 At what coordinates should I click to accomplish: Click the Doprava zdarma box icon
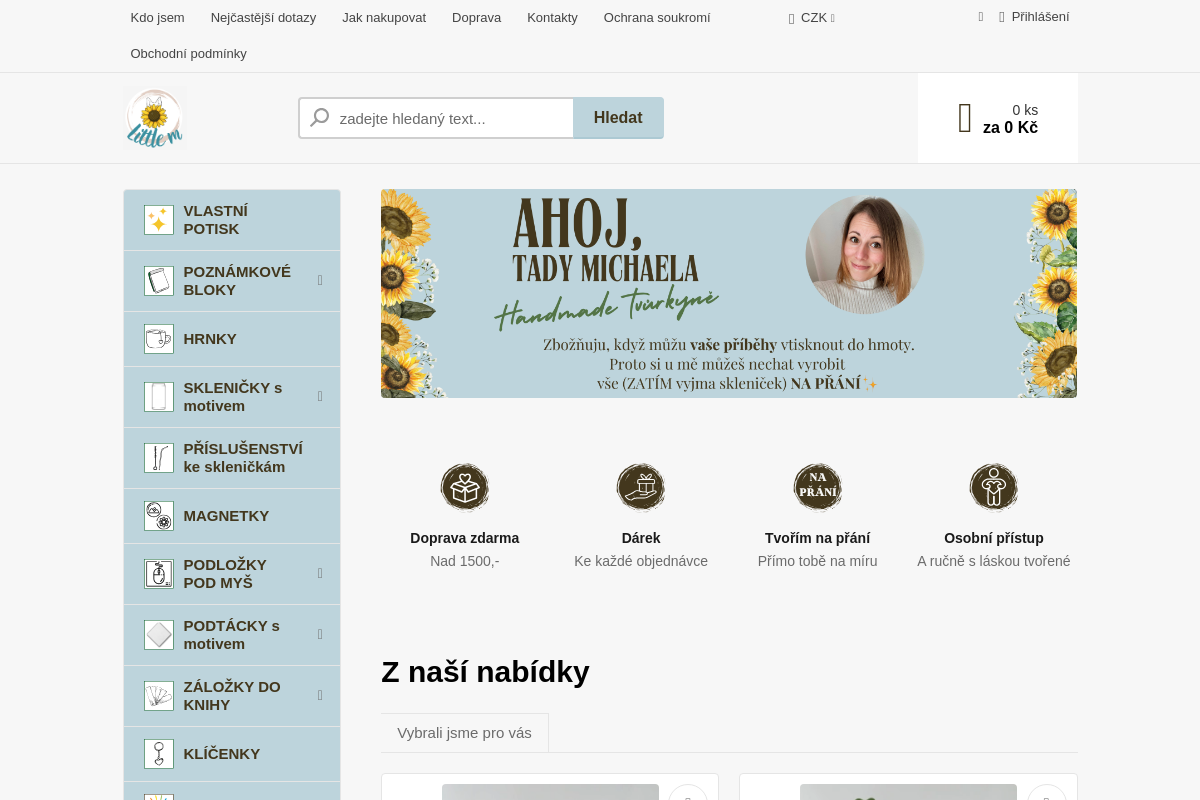465,487
